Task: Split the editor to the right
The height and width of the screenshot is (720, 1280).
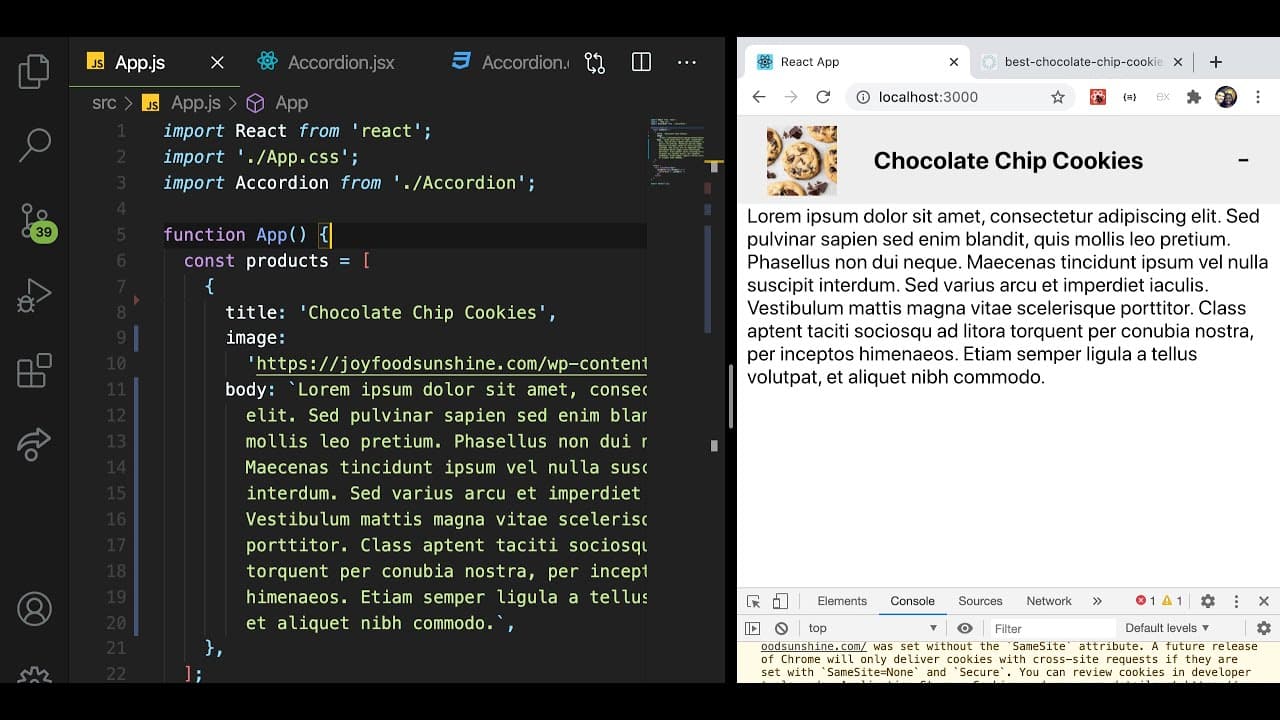Action: pyautogui.click(x=641, y=62)
